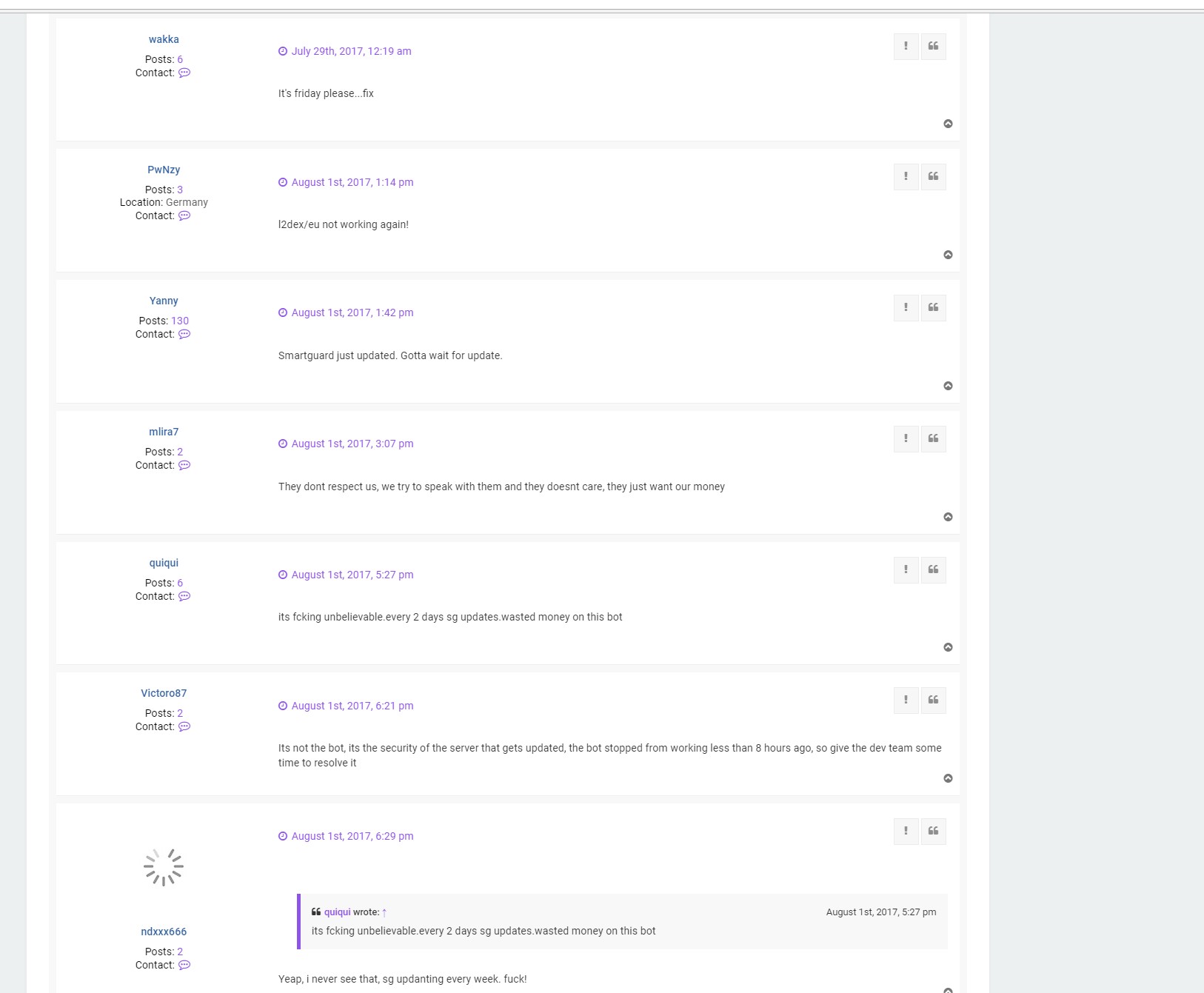1204x993 pixels.
Task: Report Victoro87's post
Action: 906,701
